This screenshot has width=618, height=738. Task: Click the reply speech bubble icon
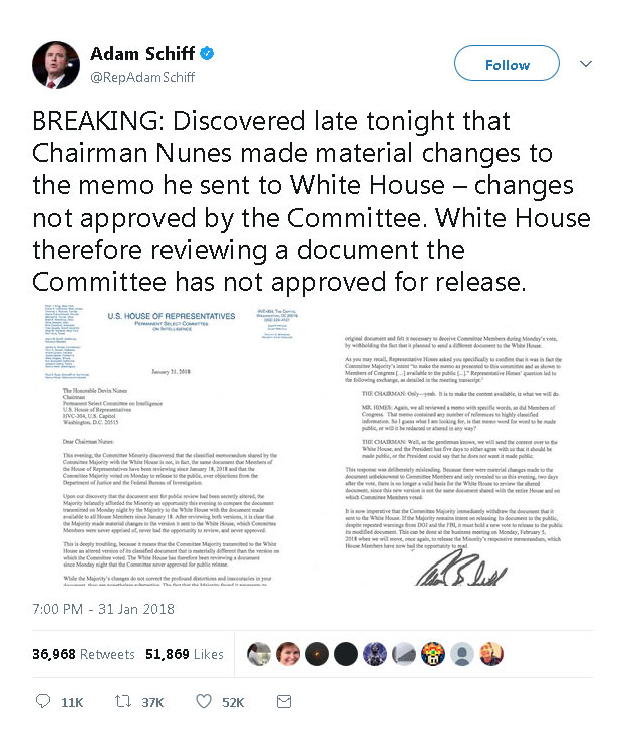pyautogui.click(x=42, y=702)
